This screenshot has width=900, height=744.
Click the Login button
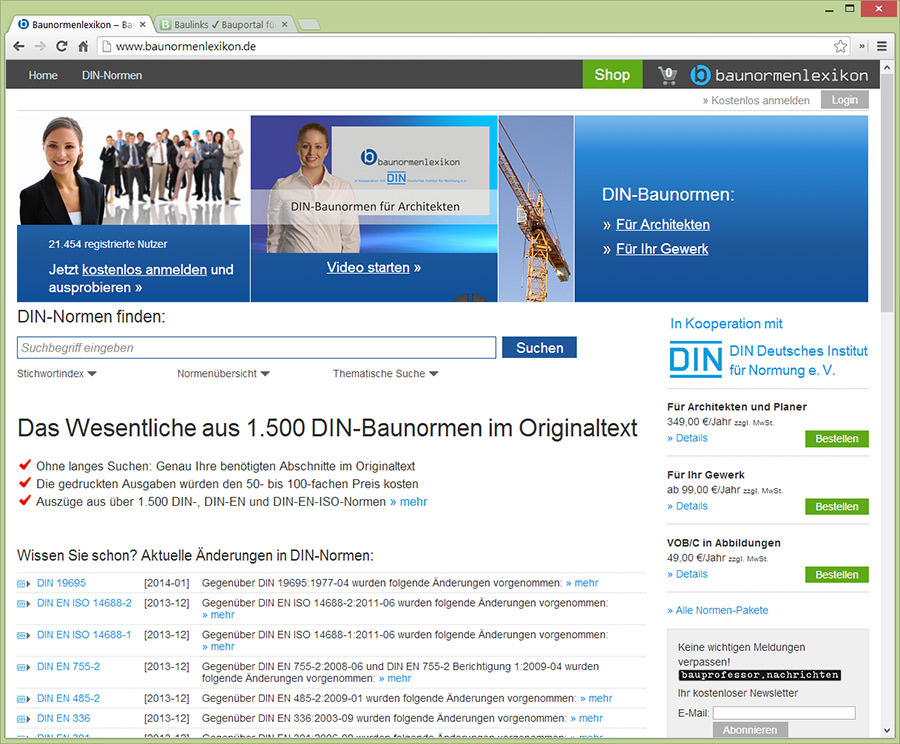click(x=844, y=100)
